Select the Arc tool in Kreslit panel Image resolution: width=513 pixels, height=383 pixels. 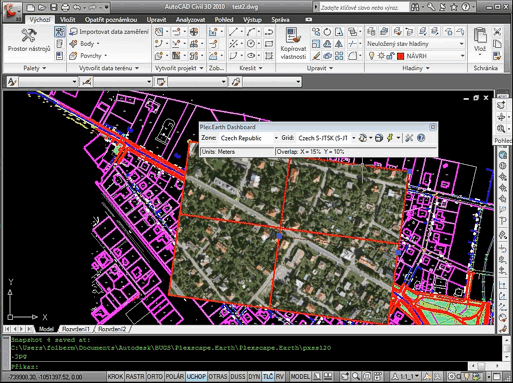[251, 32]
